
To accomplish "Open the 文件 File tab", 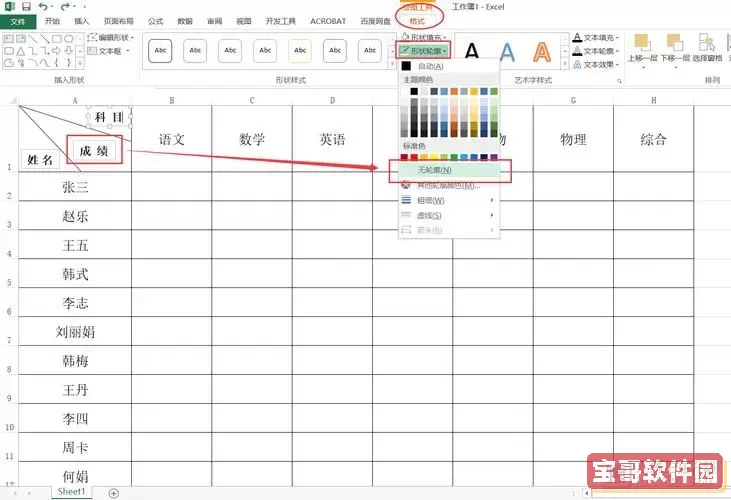I will point(18,20).
